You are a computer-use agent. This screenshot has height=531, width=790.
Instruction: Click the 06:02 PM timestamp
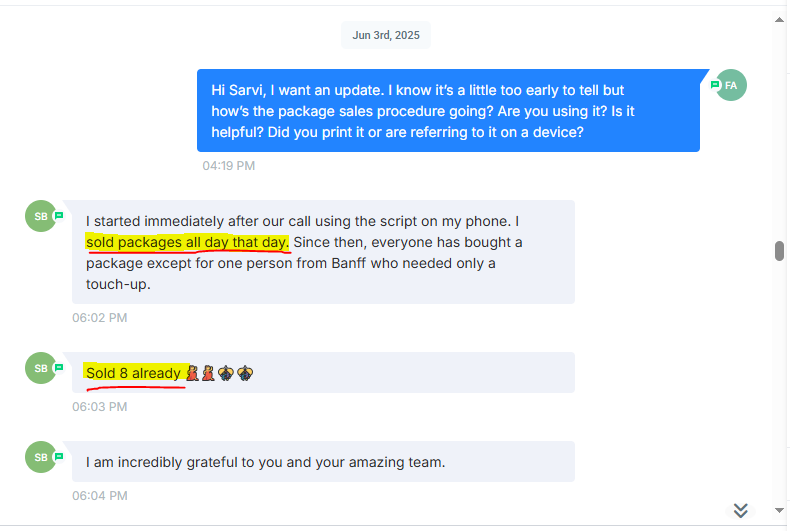pyautogui.click(x=99, y=318)
